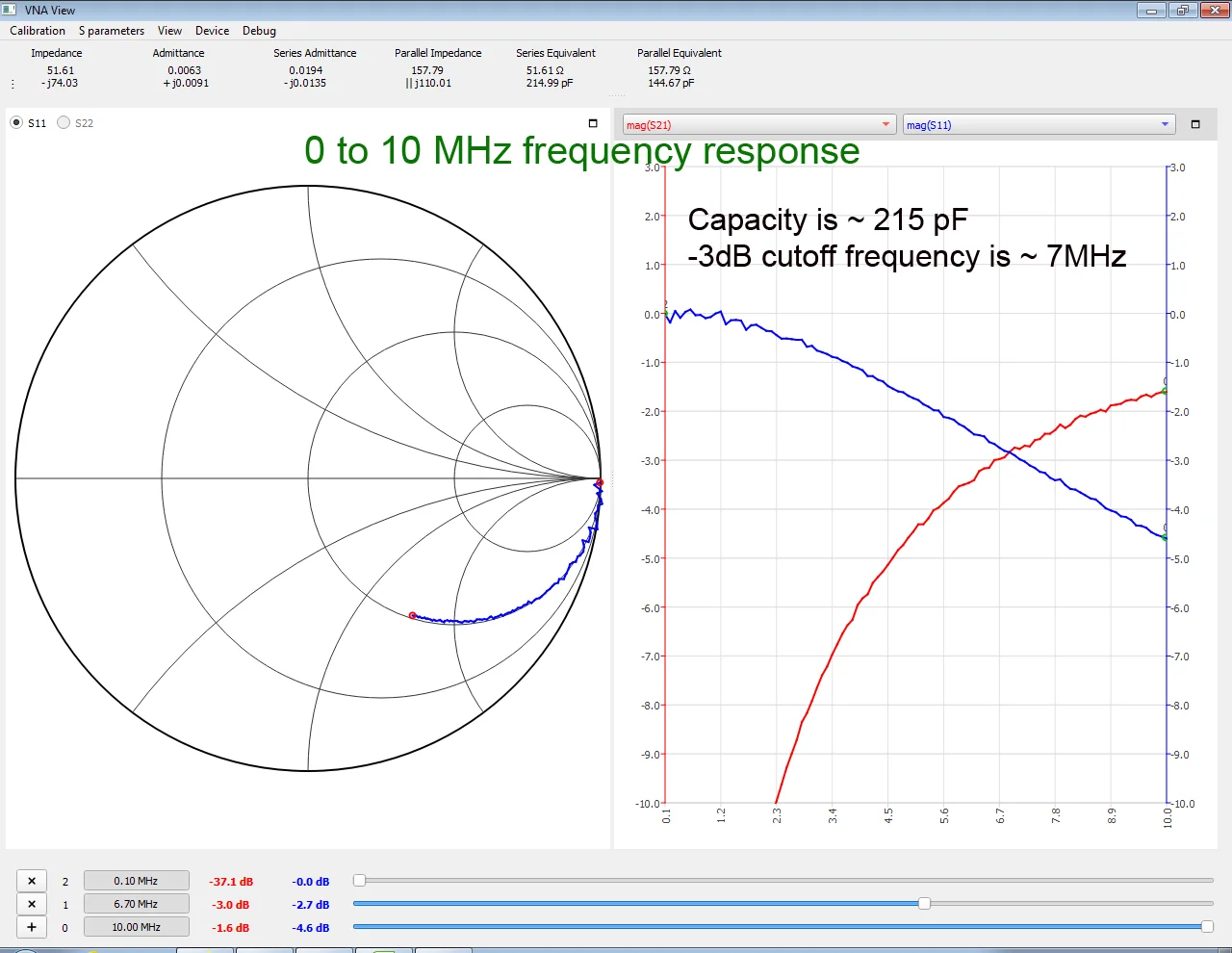Select the S11 radio button

click(16, 122)
